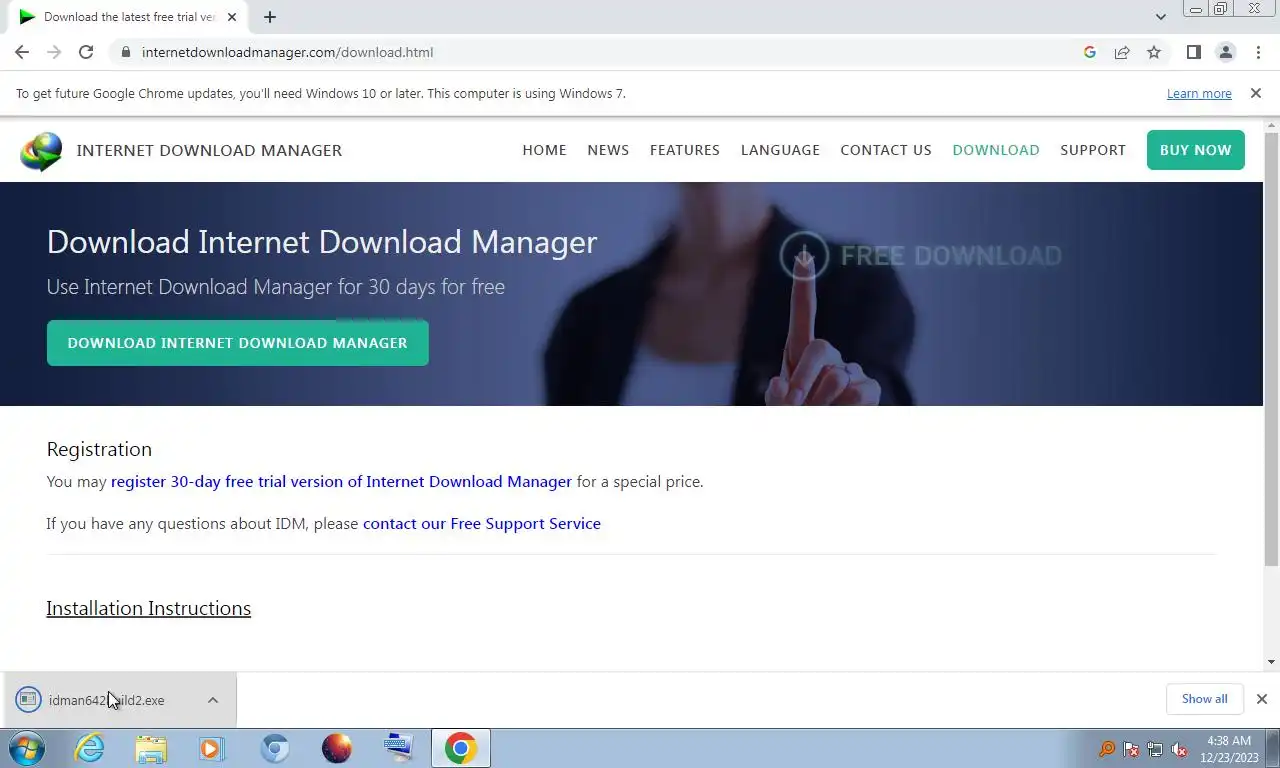Screen dimensions: 1280x768
Task: Click Show all downloads button
Action: coord(1204,699)
